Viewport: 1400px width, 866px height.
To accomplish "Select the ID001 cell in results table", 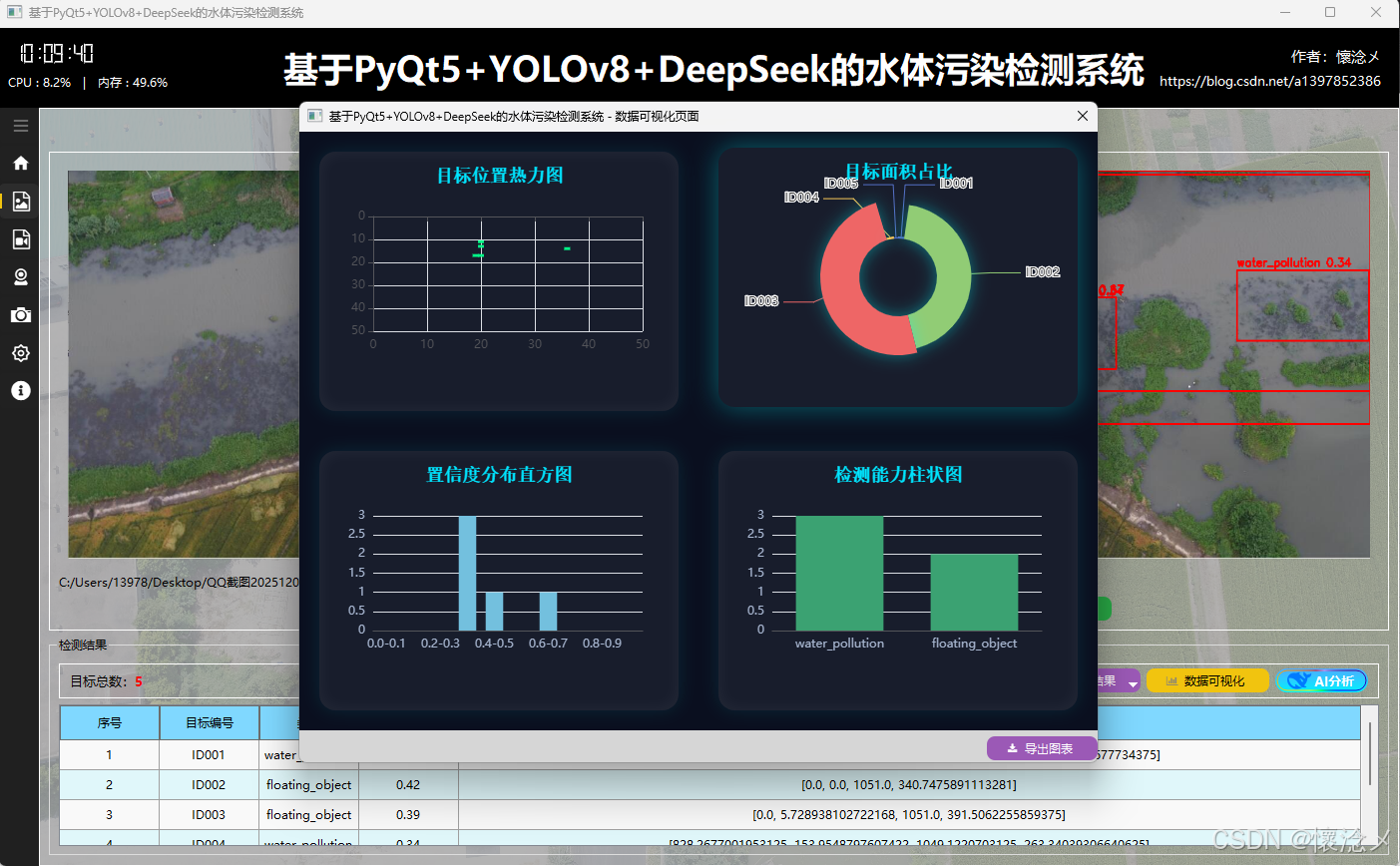I will [x=209, y=754].
